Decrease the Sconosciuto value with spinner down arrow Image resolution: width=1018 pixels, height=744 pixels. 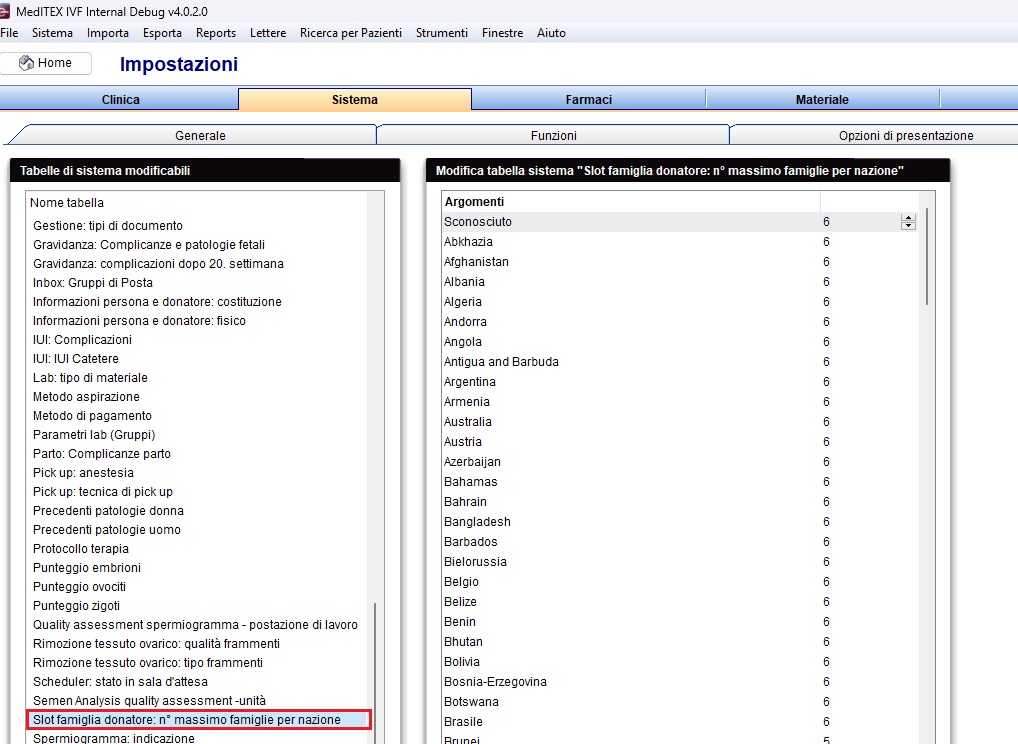pyautogui.click(x=908, y=226)
